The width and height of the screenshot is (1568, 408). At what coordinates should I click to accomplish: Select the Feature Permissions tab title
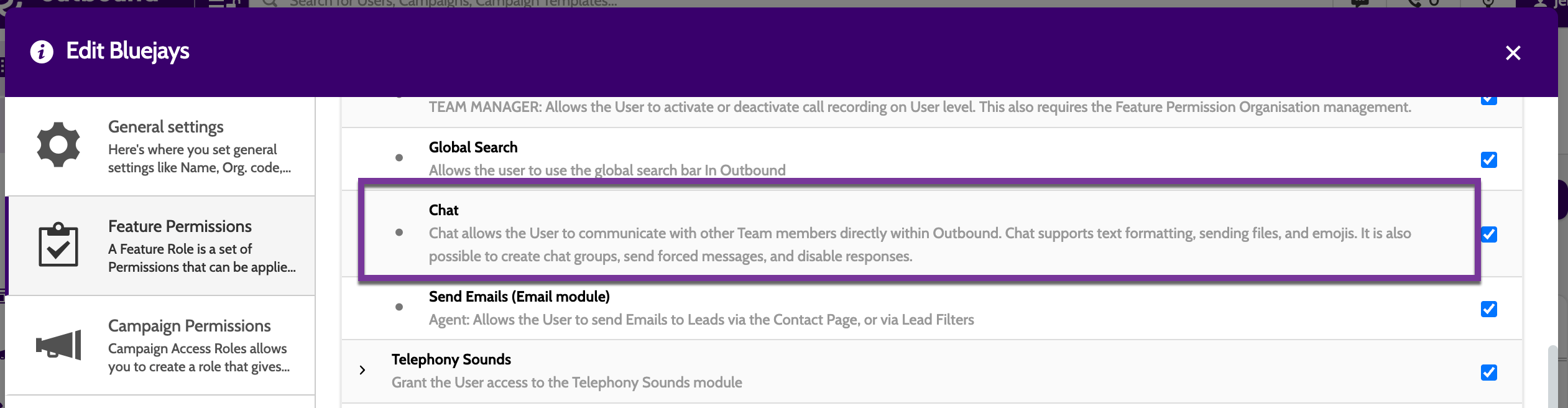180,226
